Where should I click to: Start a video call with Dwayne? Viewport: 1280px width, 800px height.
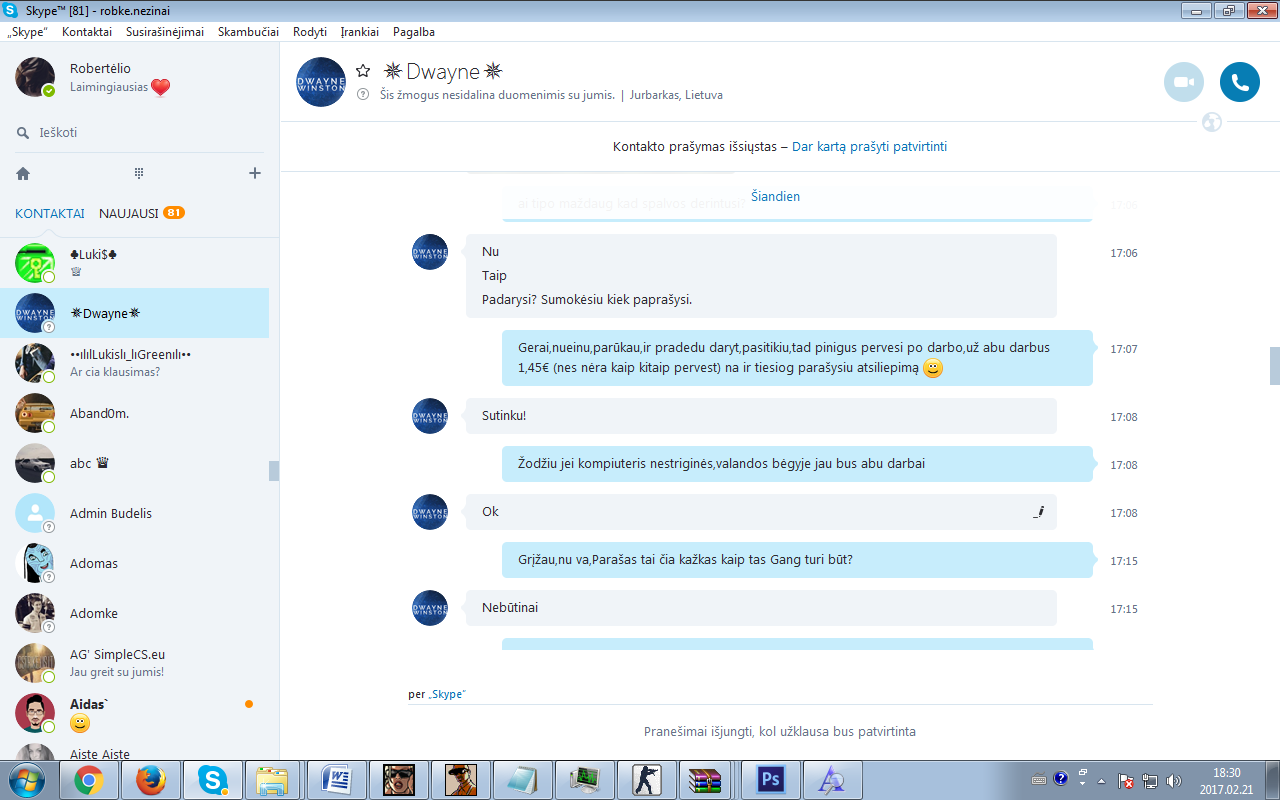pos(1184,82)
